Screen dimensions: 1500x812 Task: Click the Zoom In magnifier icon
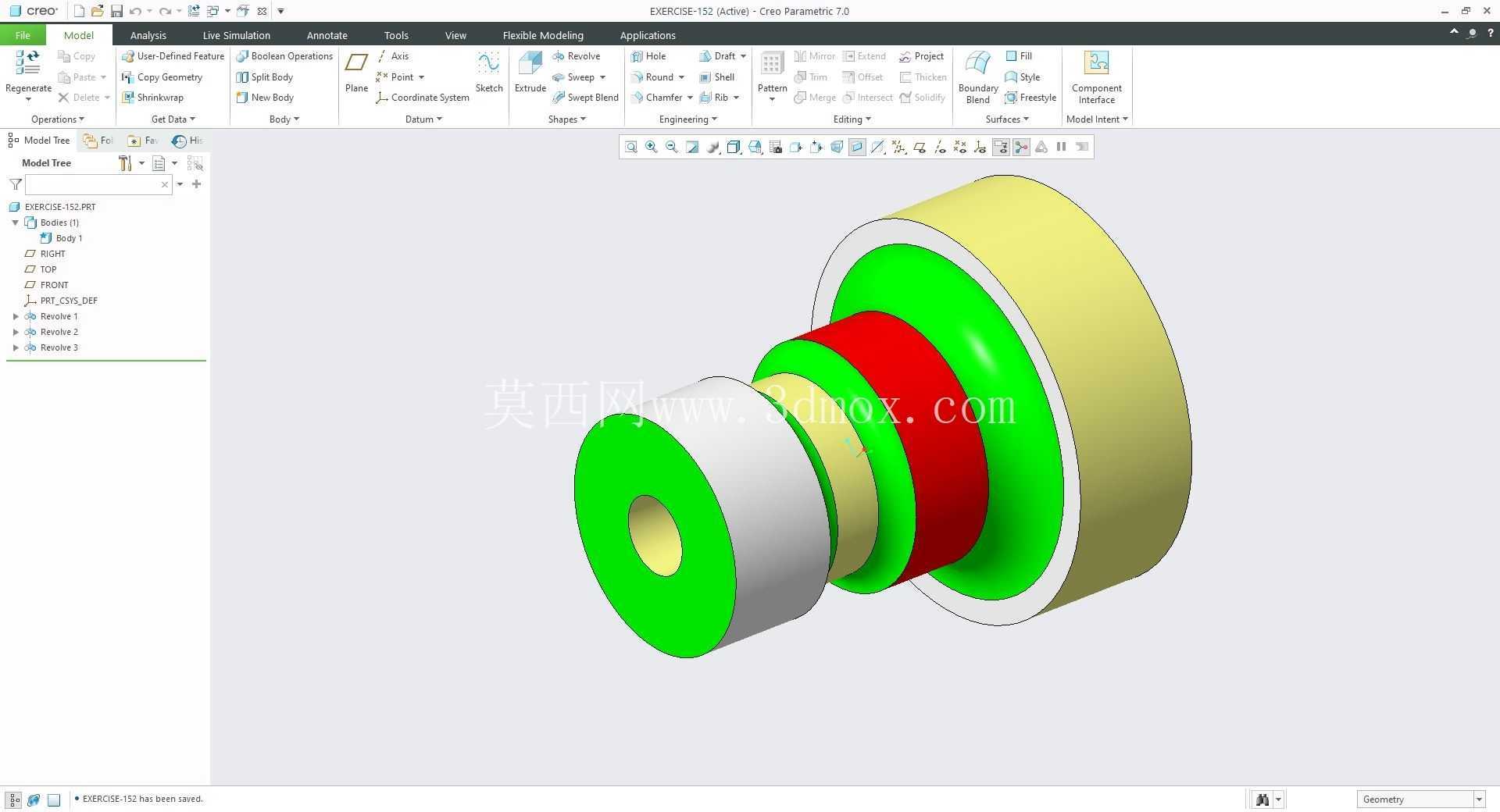[x=651, y=147]
